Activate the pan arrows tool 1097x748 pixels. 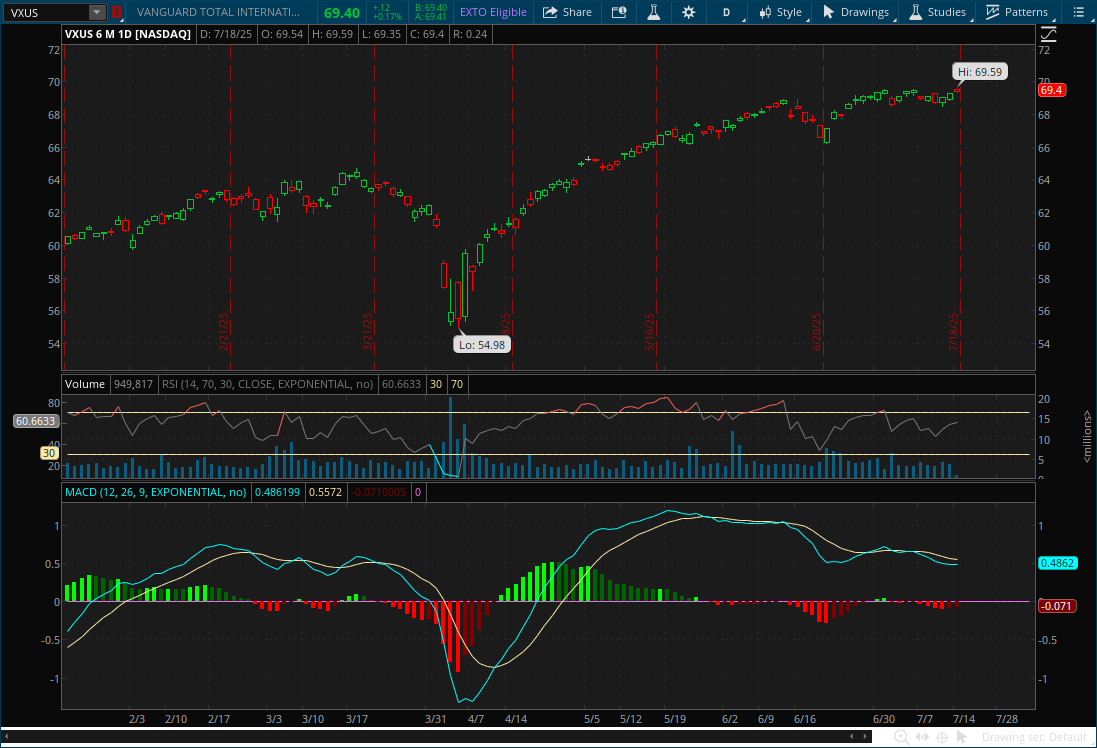(x=922, y=737)
